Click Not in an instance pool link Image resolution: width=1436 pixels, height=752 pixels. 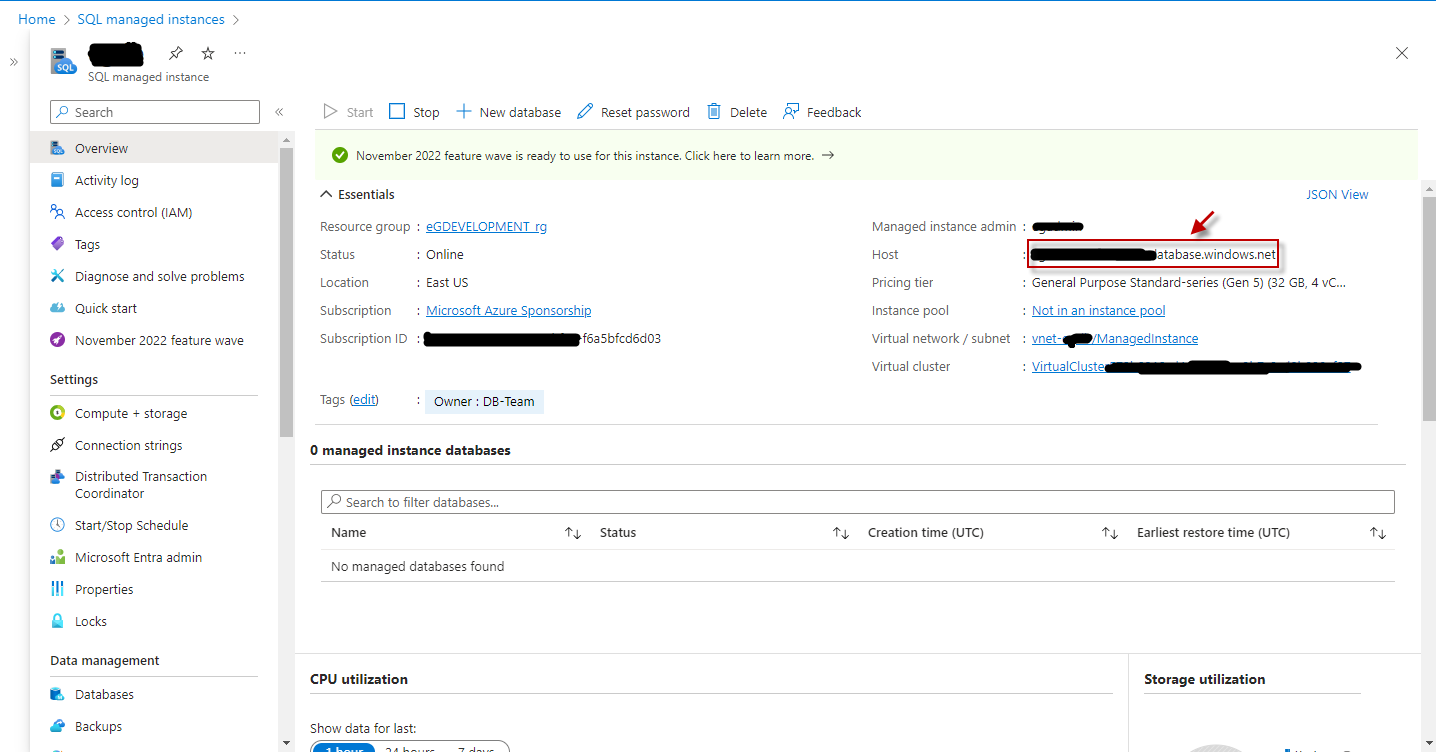(x=1098, y=310)
